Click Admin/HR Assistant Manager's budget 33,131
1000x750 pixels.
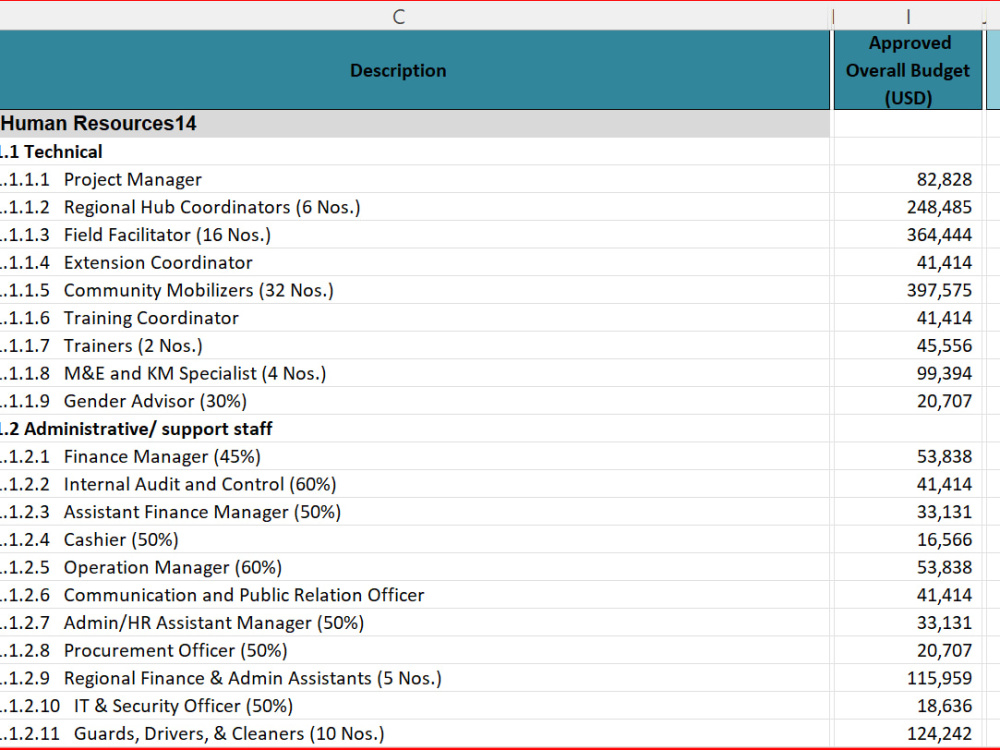(908, 622)
